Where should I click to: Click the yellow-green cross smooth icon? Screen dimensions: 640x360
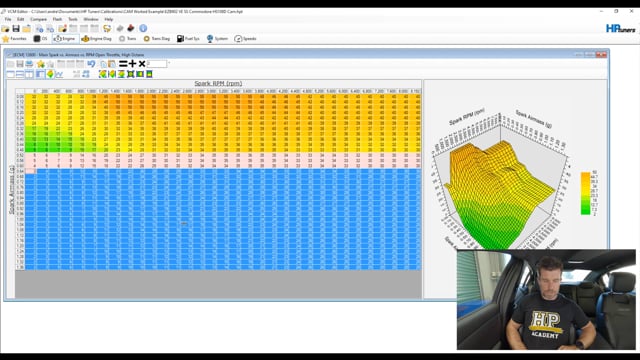[x=131, y=74]
